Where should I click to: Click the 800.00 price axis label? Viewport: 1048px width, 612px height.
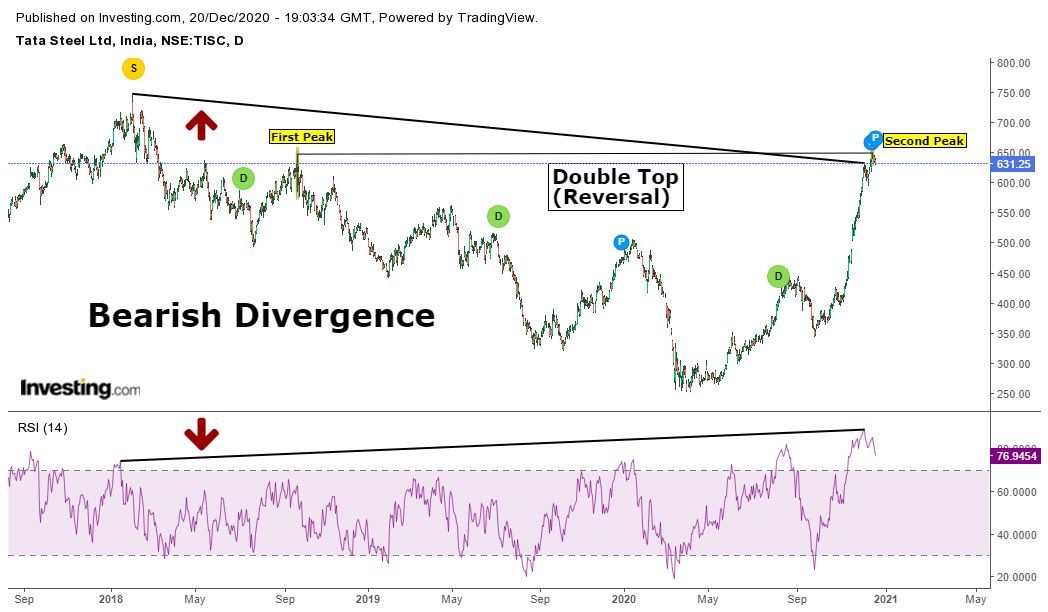click(x=1013, y=63)
